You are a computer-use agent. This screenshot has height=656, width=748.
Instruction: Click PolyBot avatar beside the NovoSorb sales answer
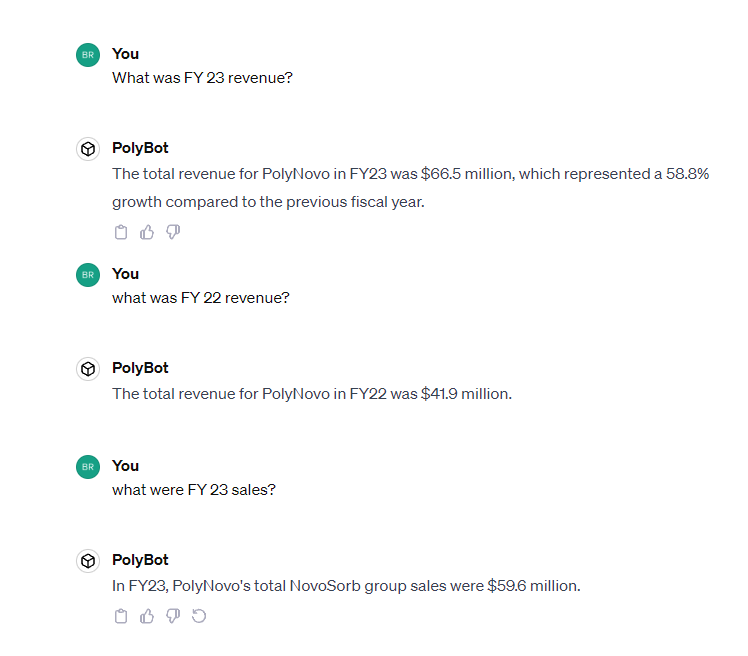coord(88,561)
